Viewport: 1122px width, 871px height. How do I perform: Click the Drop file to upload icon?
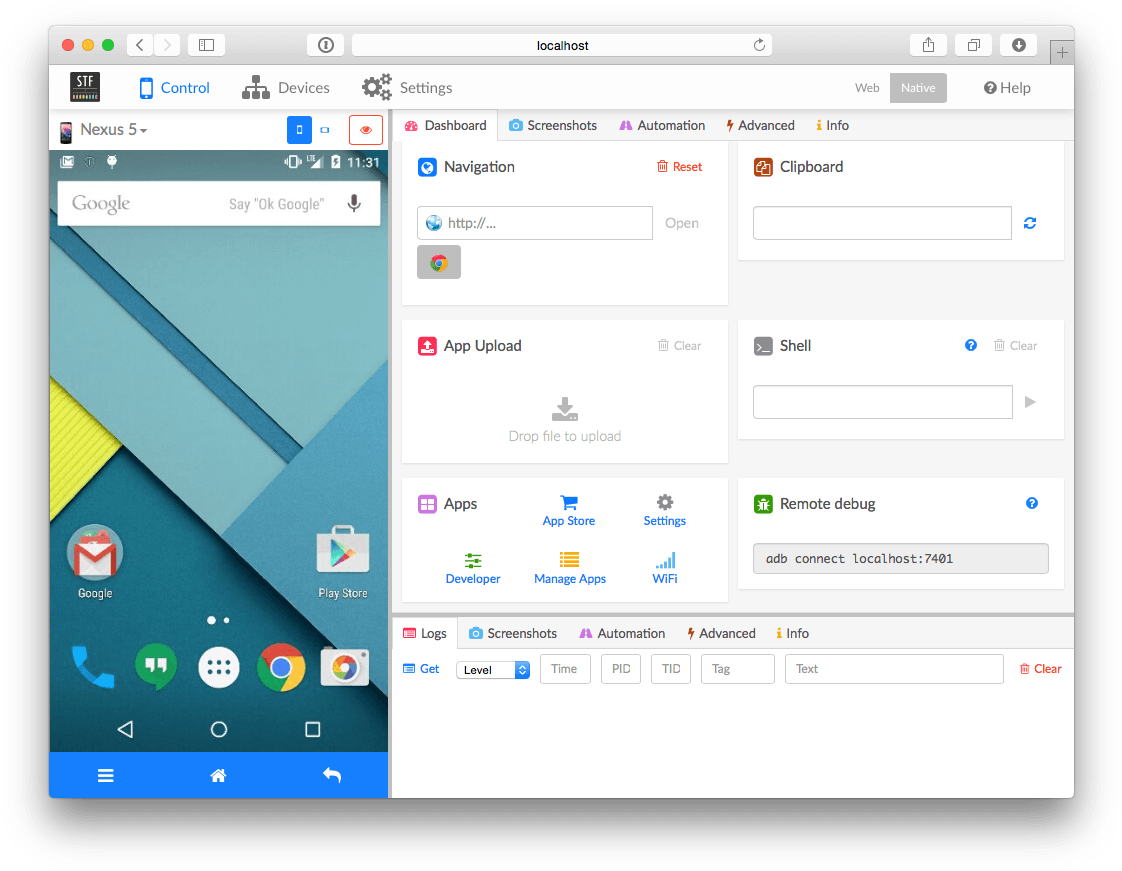(x=565, y=409)
